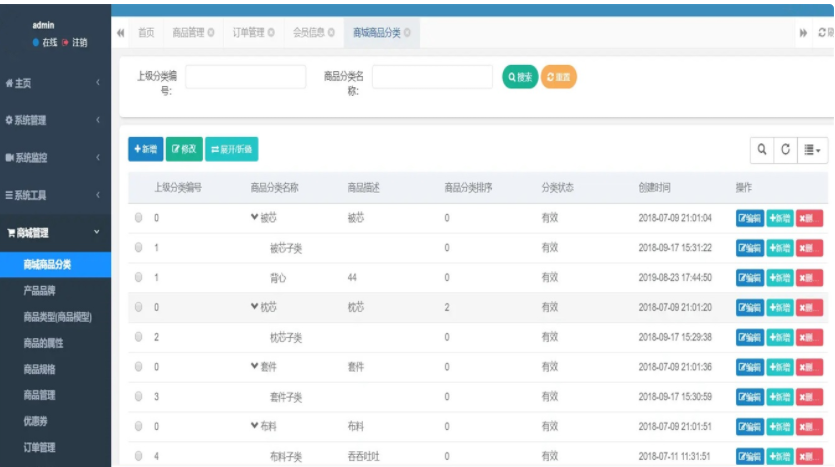Click edit icon button in 布料子类 row
The height and width of the screenshot is (467, 835).
(x=750, y=457)
